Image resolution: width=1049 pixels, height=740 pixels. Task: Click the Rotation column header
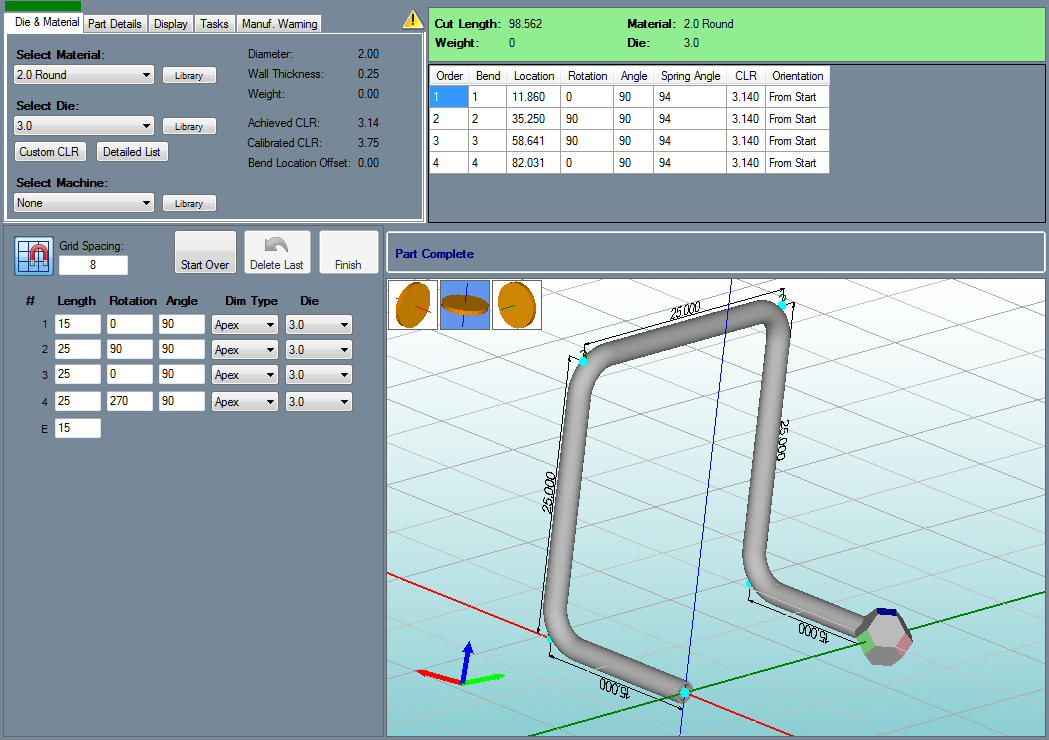587,76
